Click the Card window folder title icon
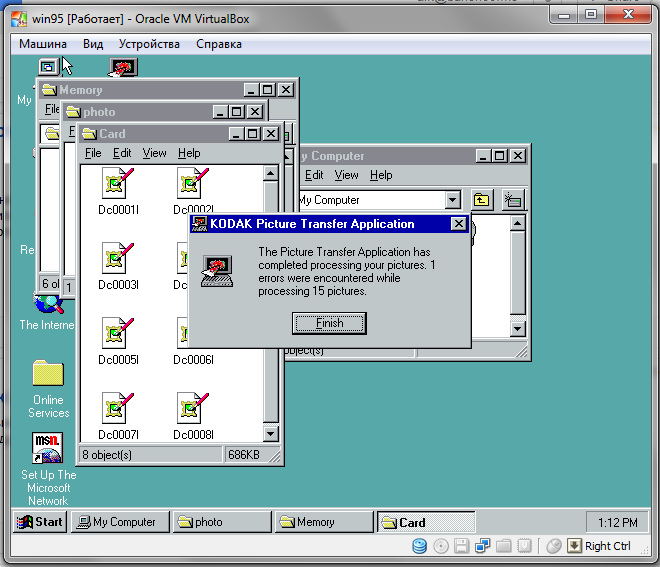Image resolution: width=660 pixels, height=567 pixels. (x=89, y=134)
